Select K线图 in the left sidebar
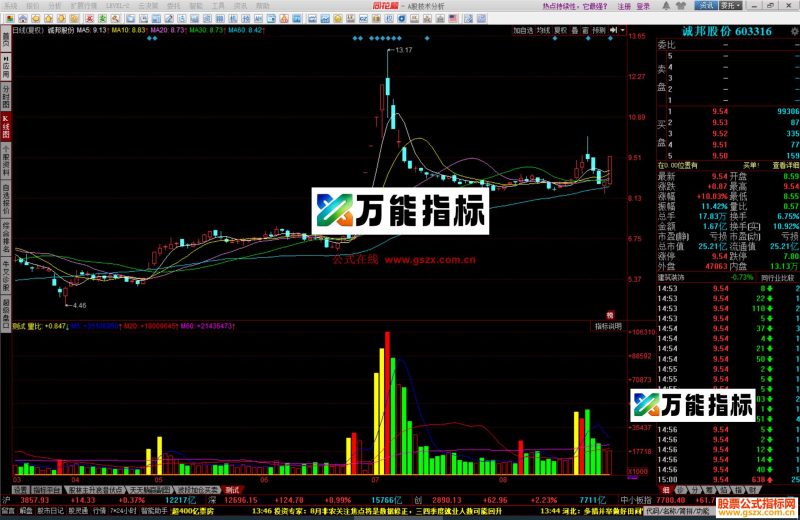The width and height of the screenshot is (800, 520). click(x=6, y=127)
